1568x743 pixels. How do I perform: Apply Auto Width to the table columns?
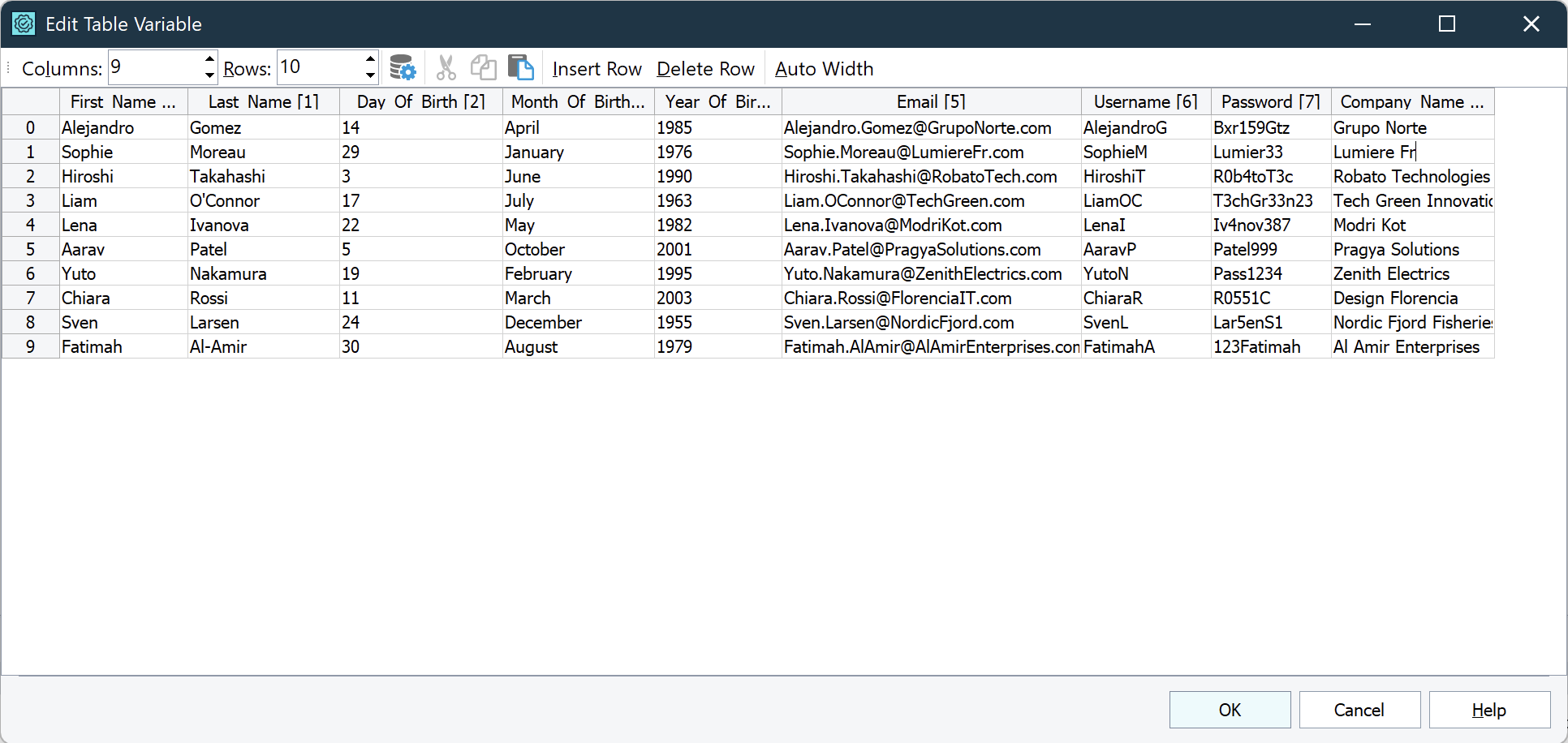pos(824,68)
